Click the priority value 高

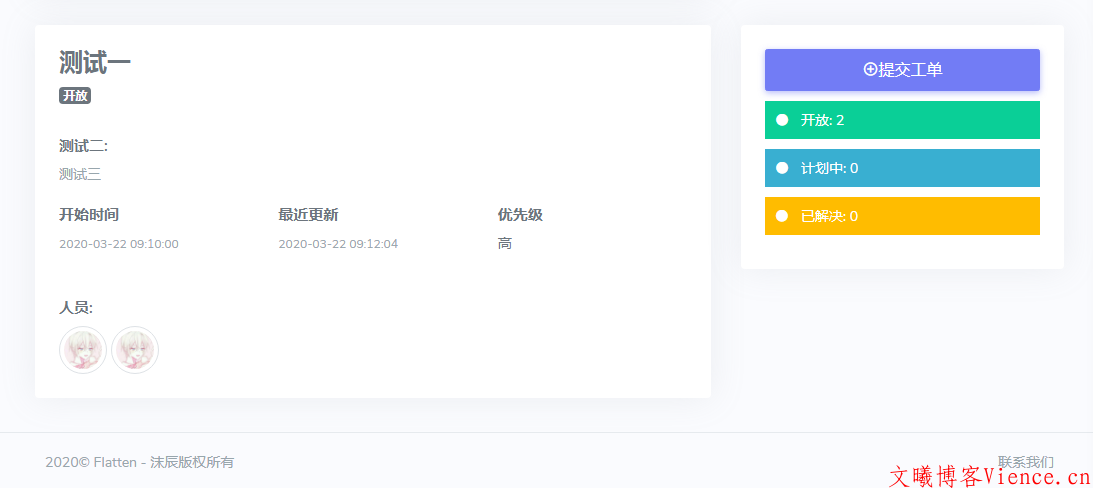(505, 244)
